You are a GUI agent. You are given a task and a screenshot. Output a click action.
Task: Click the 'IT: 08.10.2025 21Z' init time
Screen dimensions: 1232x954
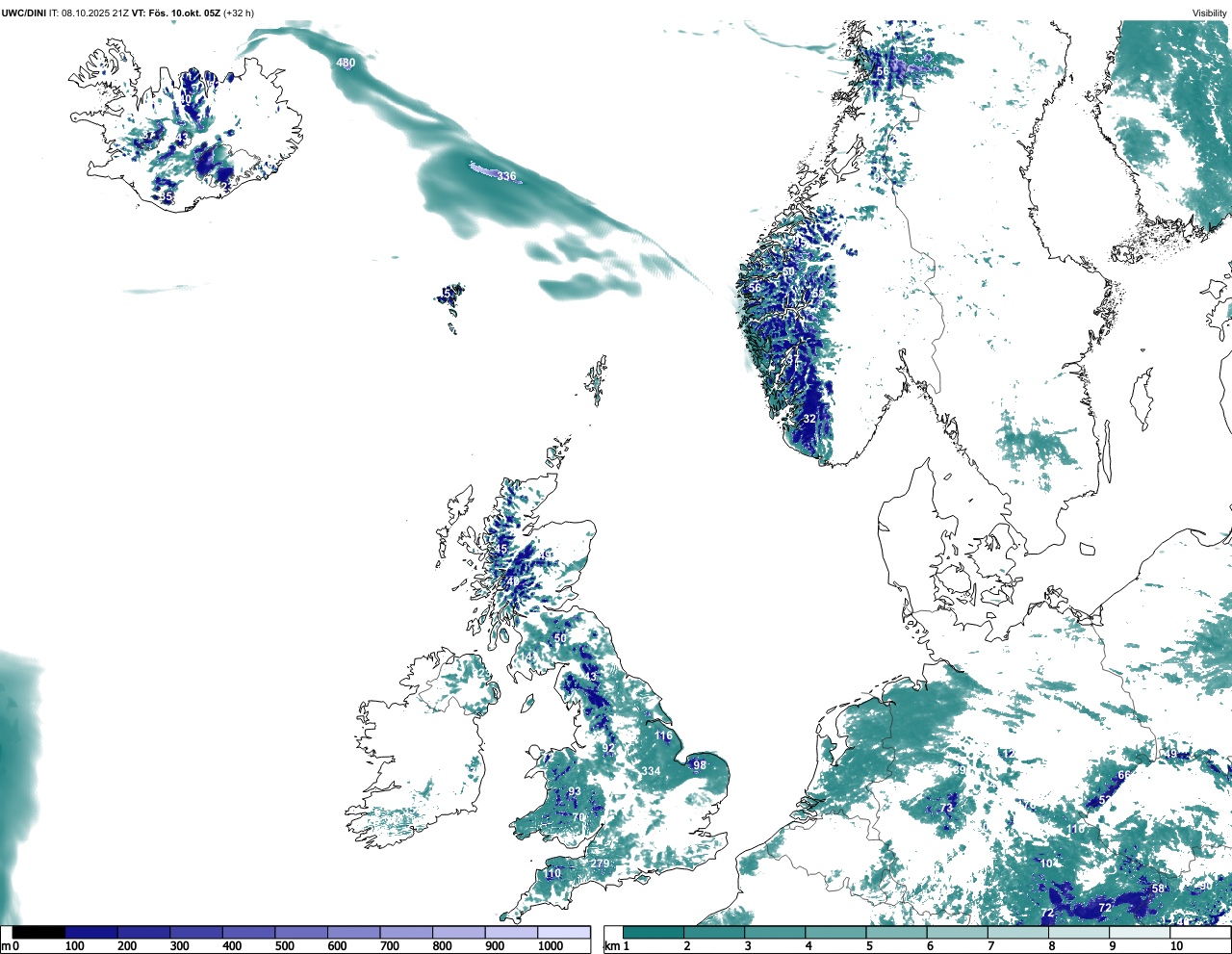pos(89,13)
